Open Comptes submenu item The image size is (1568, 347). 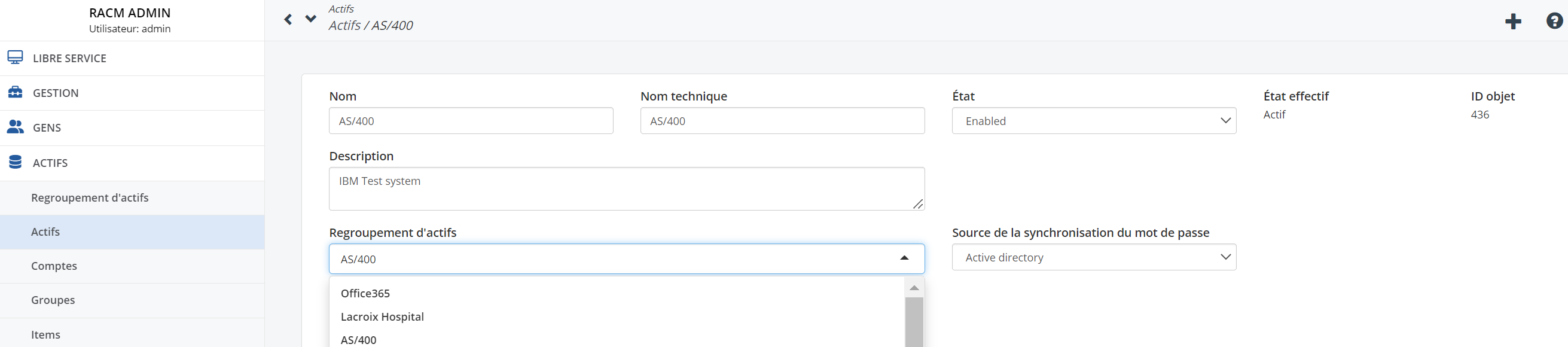tap(132, 266)
